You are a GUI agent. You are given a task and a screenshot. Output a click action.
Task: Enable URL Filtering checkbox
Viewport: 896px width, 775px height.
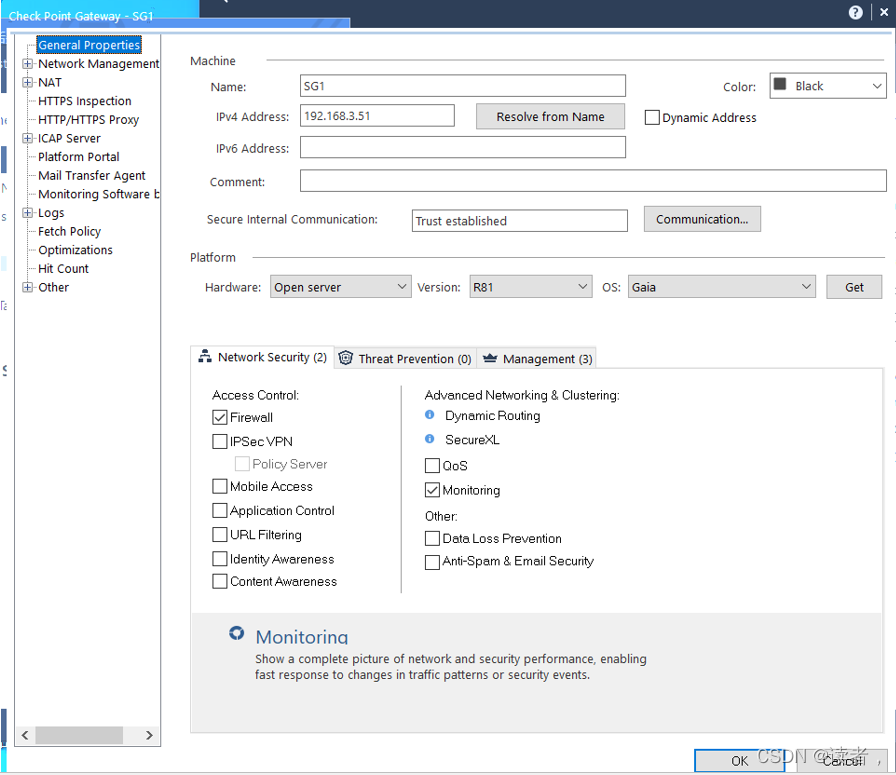(219, 534)
